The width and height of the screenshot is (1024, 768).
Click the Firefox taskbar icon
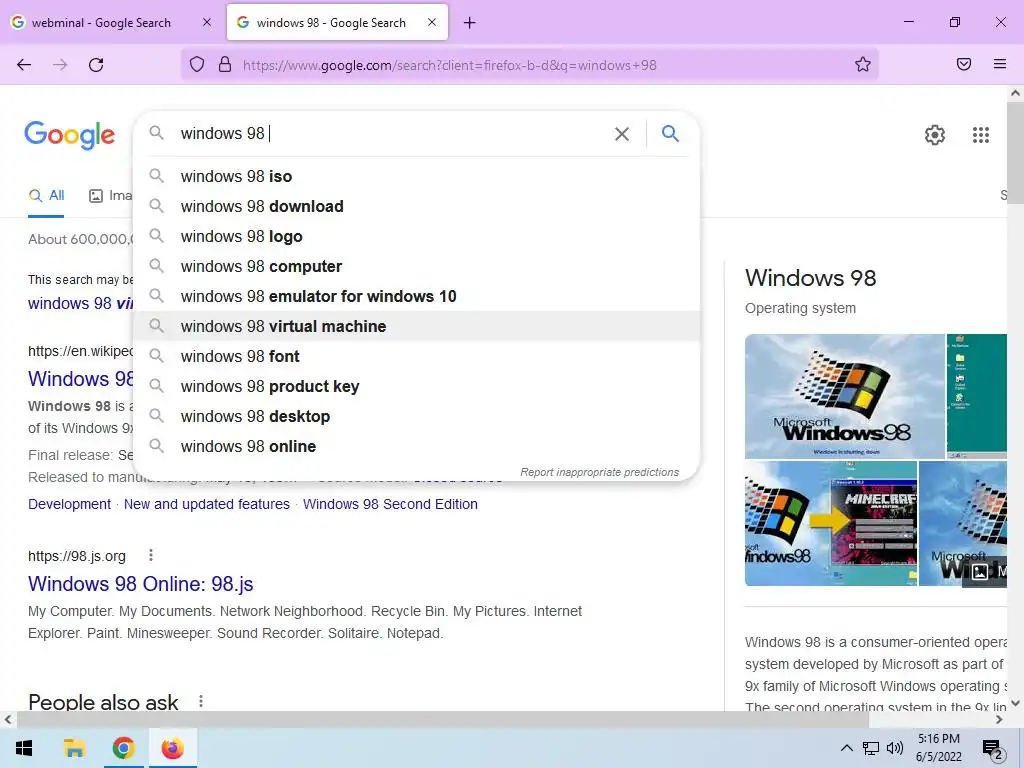tap(172, 748)
